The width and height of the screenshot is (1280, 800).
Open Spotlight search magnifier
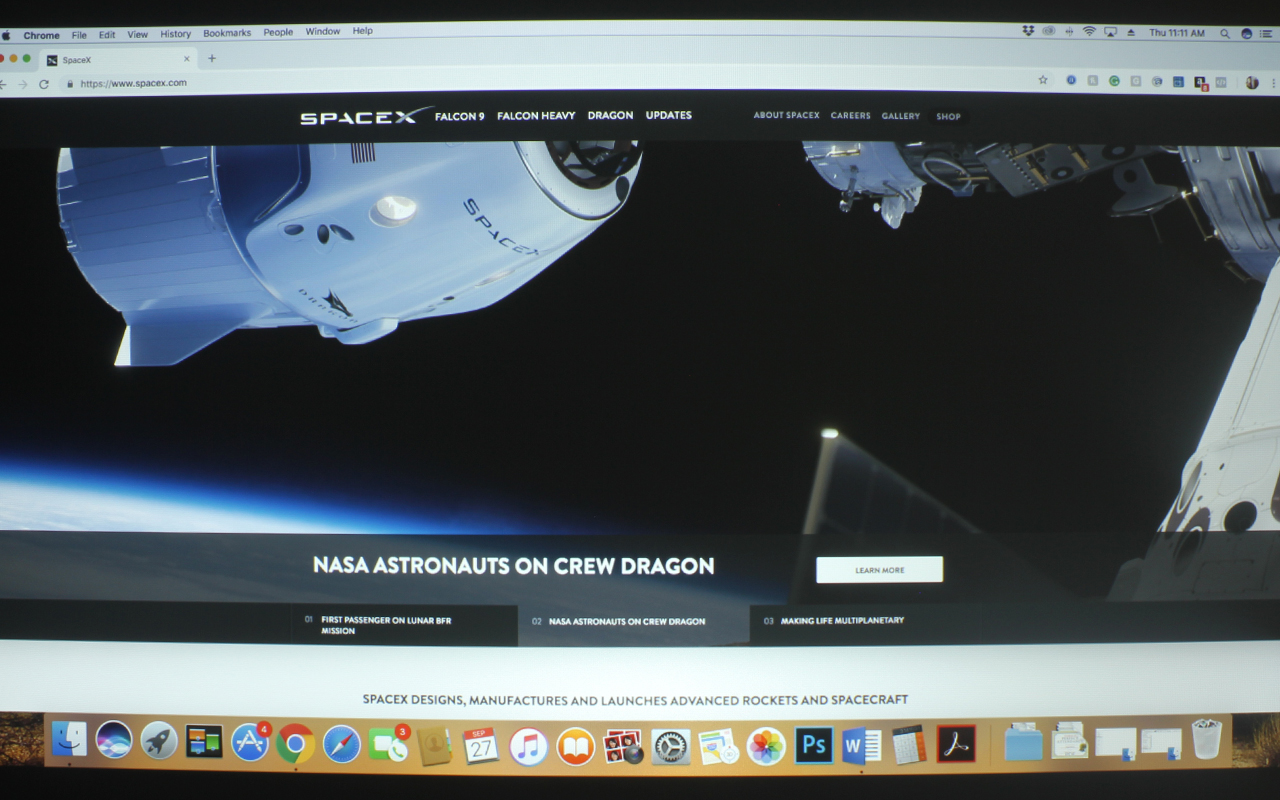point(1225,33)
